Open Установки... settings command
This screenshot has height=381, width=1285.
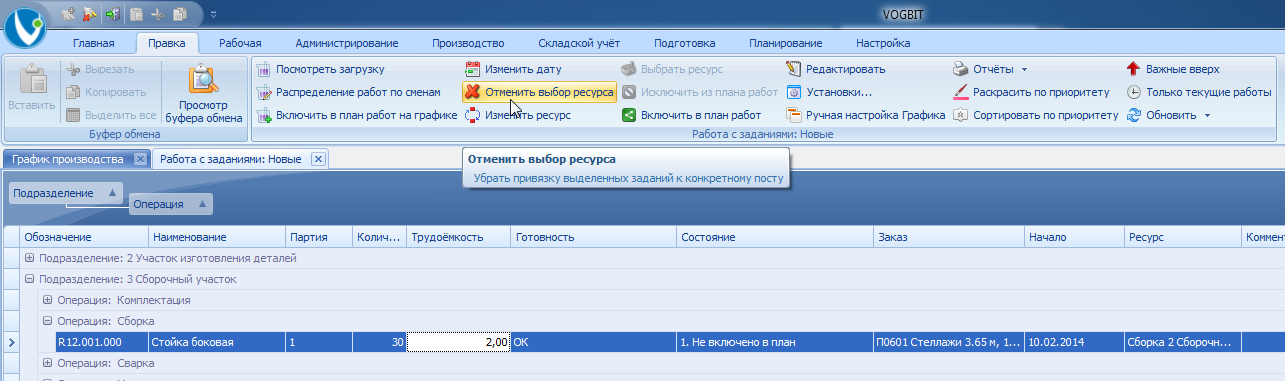[x=829, y=92]
